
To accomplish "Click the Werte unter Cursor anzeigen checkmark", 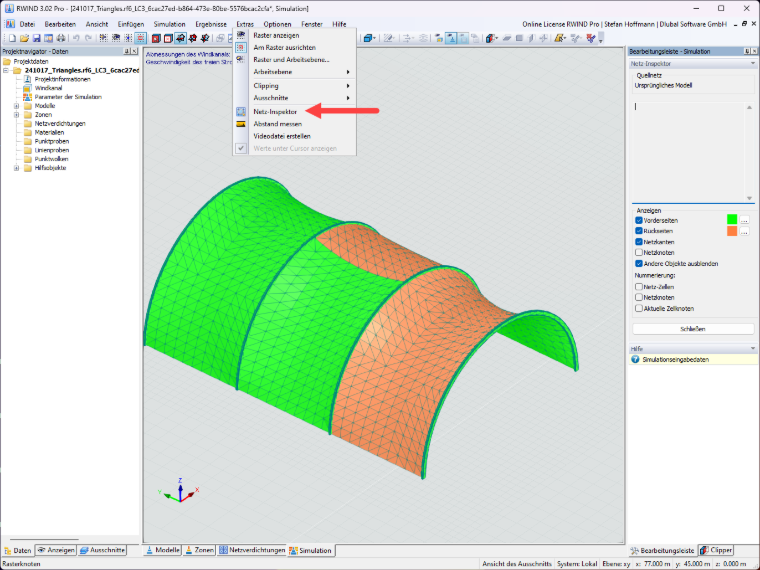I will [241, 148].
